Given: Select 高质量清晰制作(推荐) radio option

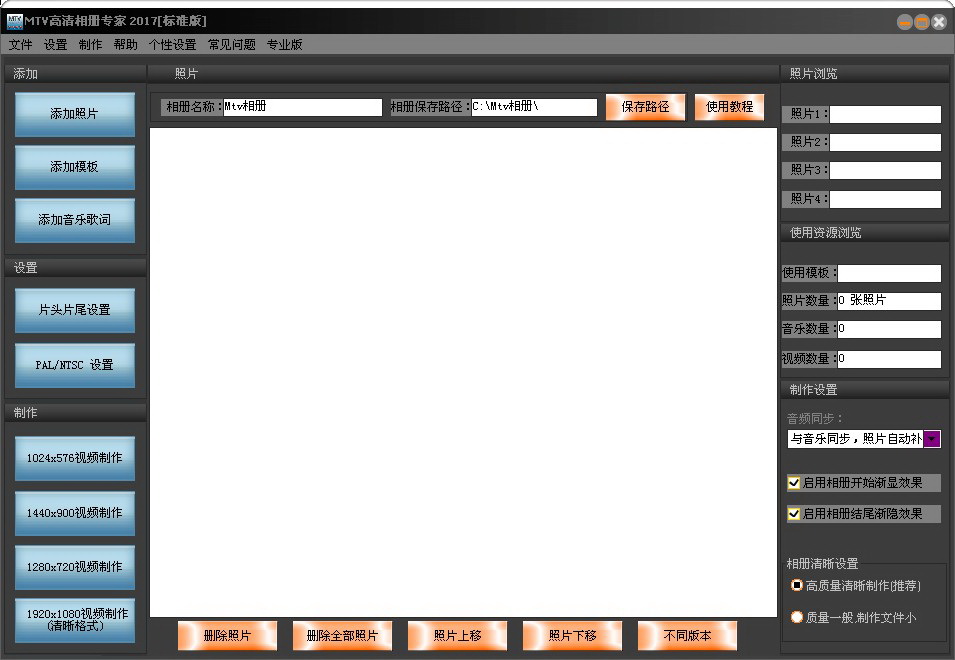Looking at the screenshot, I should click(797, 585).
